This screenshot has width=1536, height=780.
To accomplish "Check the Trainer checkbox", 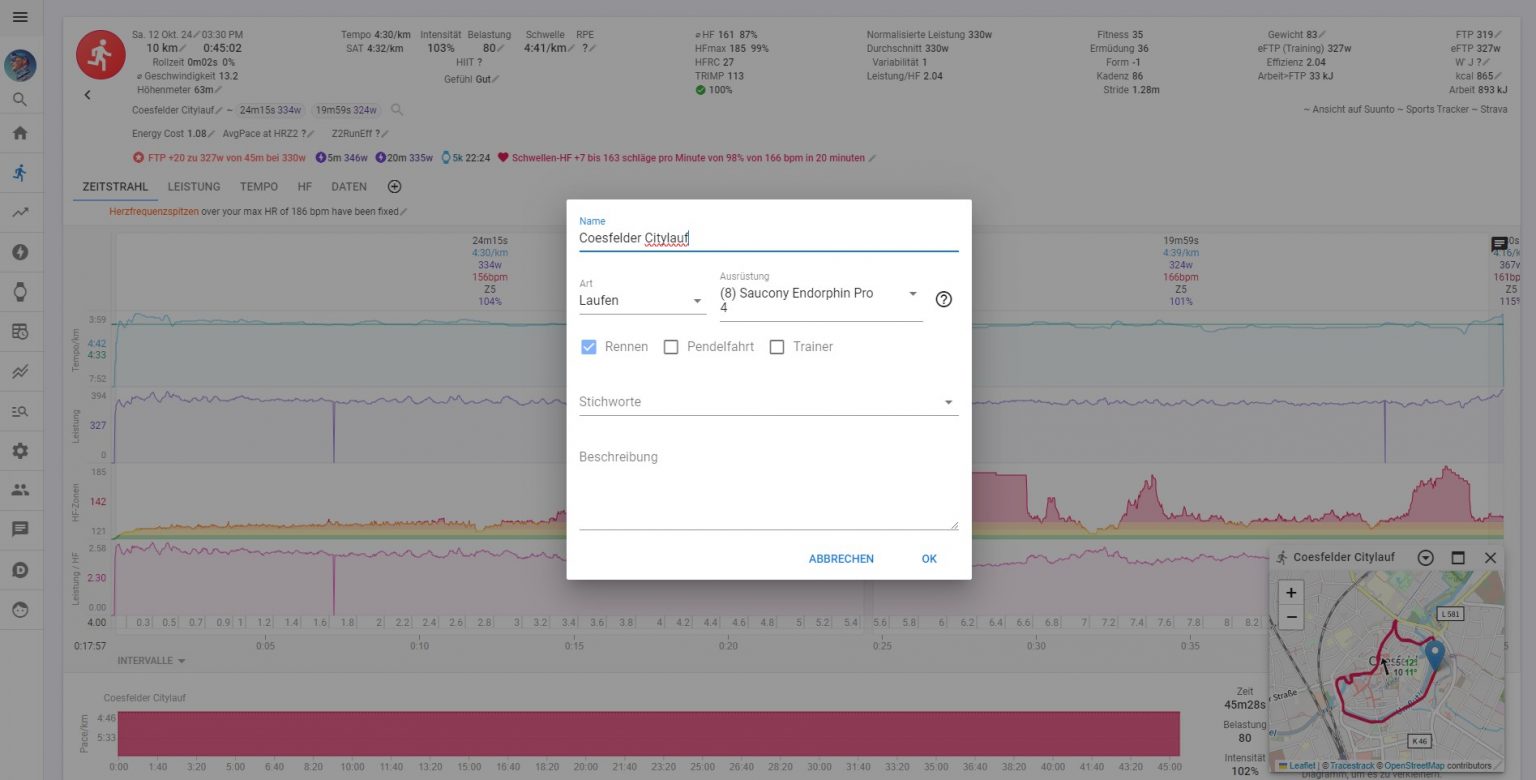I will tap(777, 346).
